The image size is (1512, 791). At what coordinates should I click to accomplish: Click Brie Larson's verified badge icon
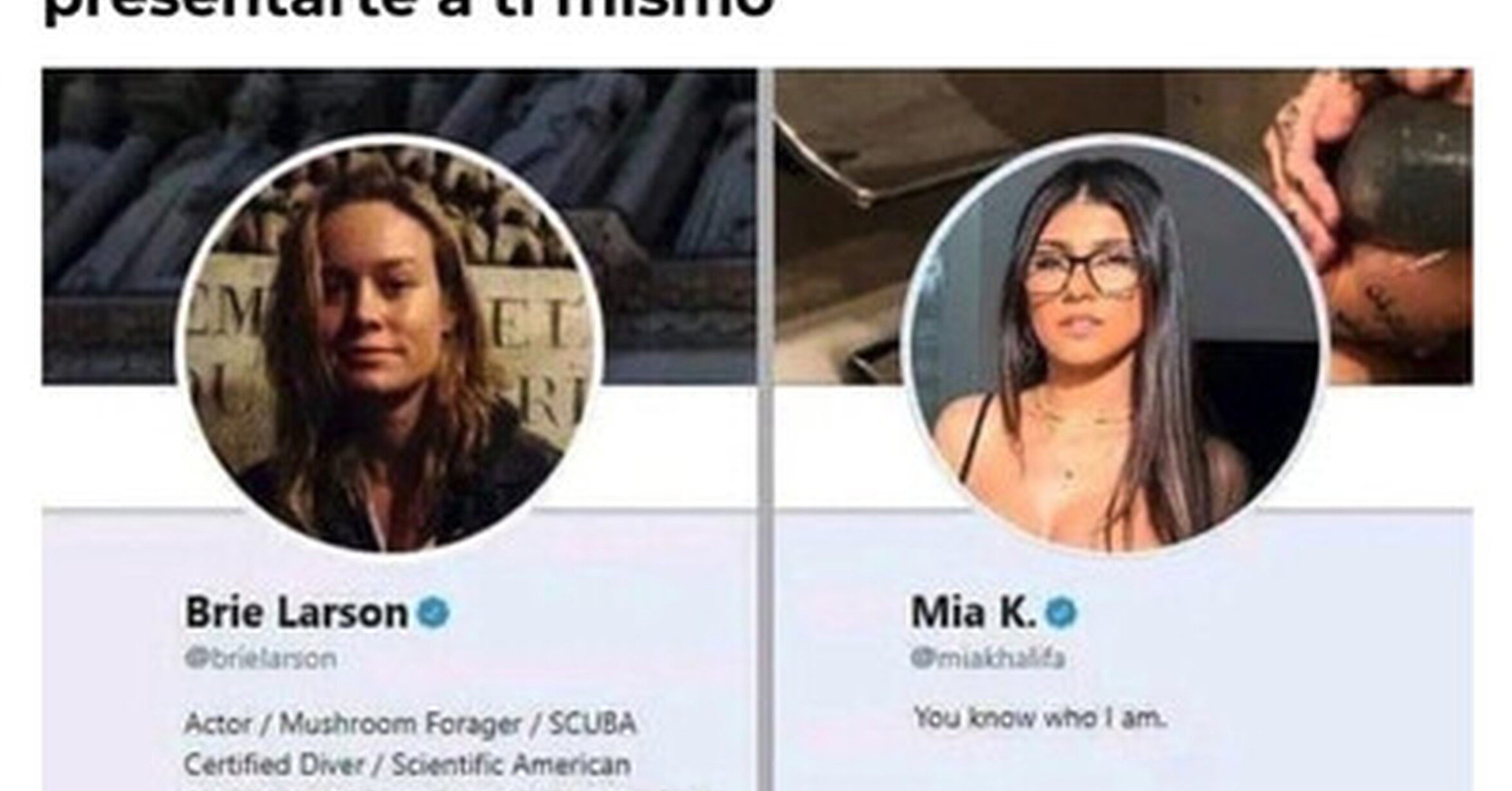(x=434, y=612)
